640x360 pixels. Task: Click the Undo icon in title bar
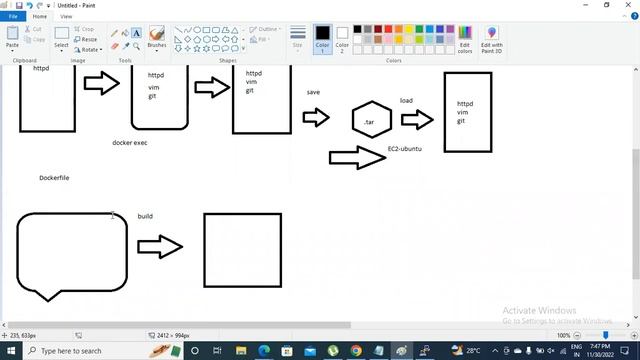(29, 5)
